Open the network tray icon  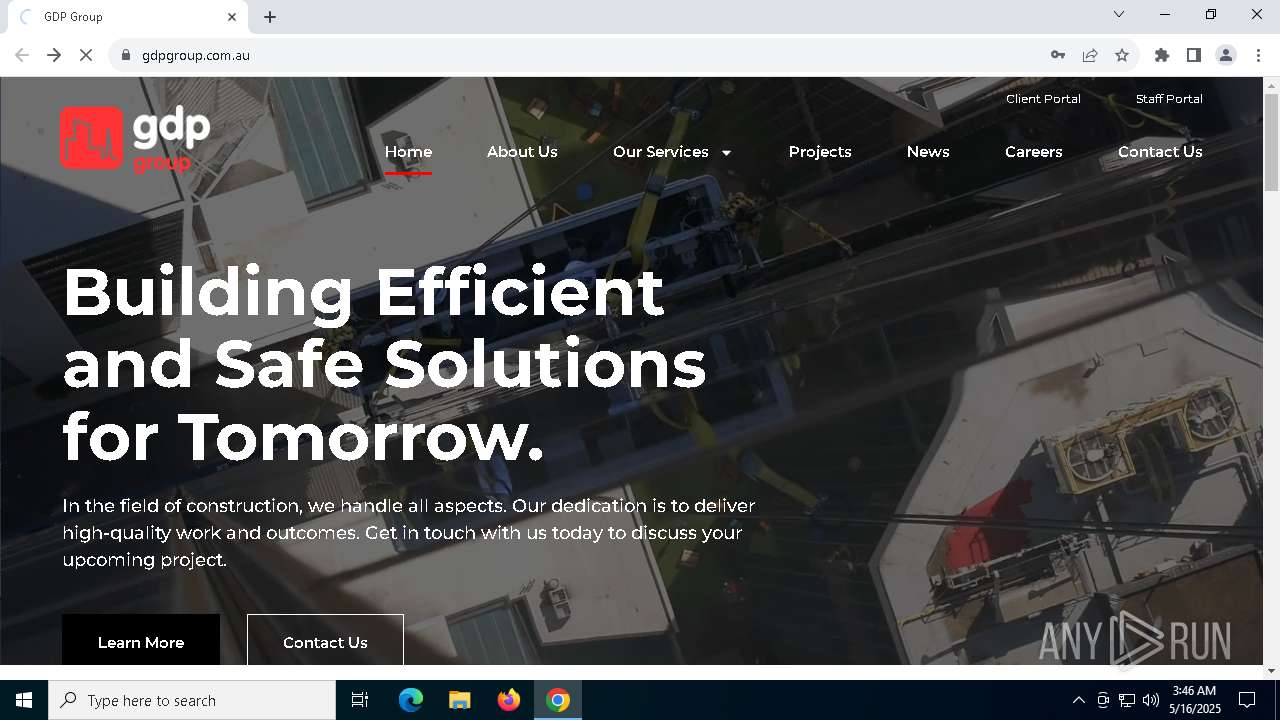click(1127, 700)
